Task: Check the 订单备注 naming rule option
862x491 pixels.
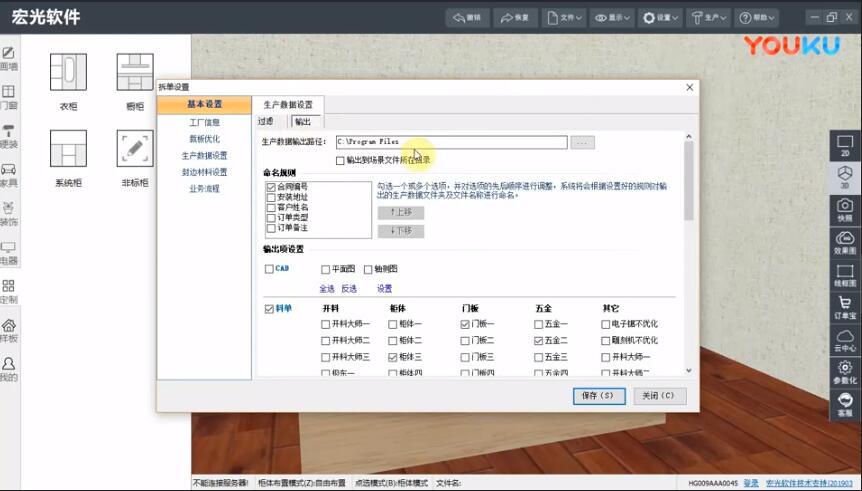Action: 271,228
